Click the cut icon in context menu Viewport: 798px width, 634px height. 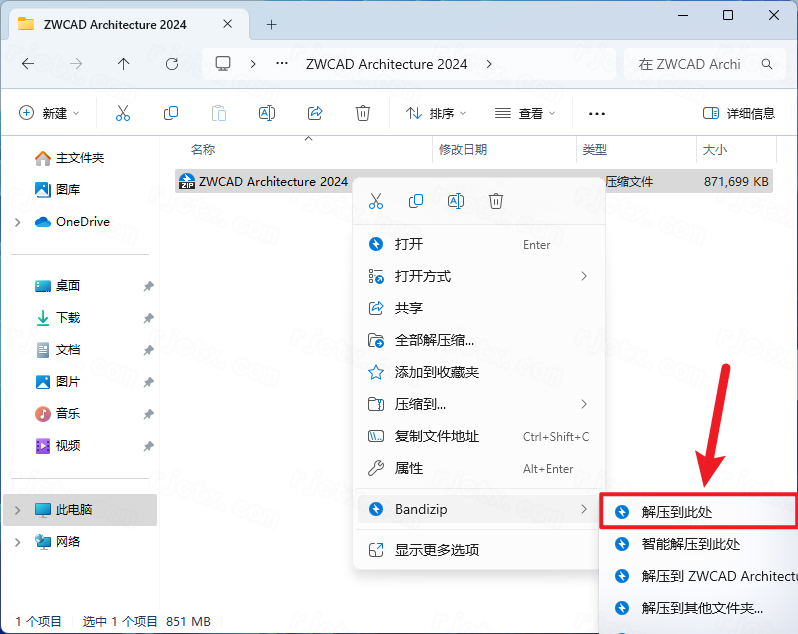tap(376, 201)
